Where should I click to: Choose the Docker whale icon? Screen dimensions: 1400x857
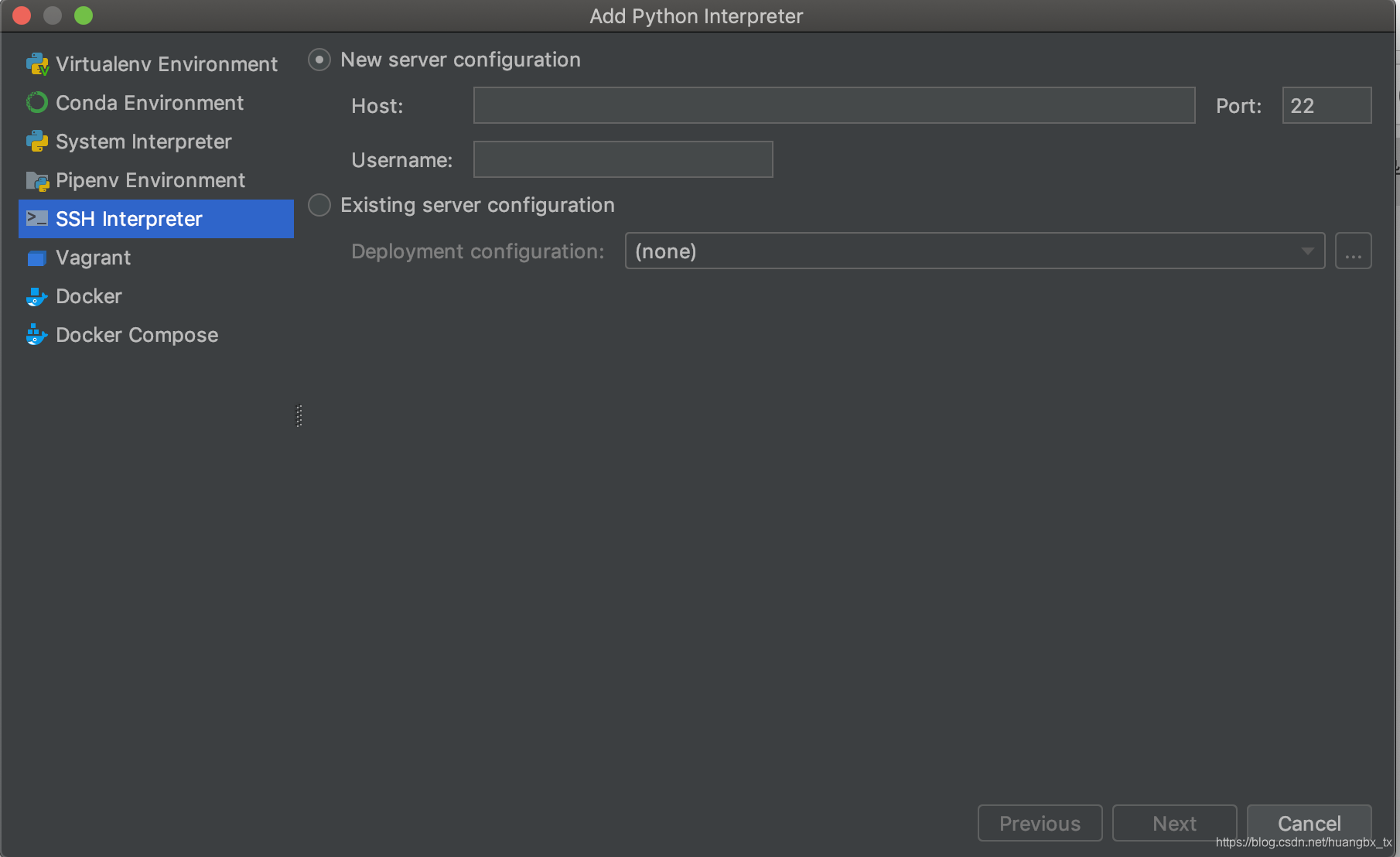click(x=36, y=296)
